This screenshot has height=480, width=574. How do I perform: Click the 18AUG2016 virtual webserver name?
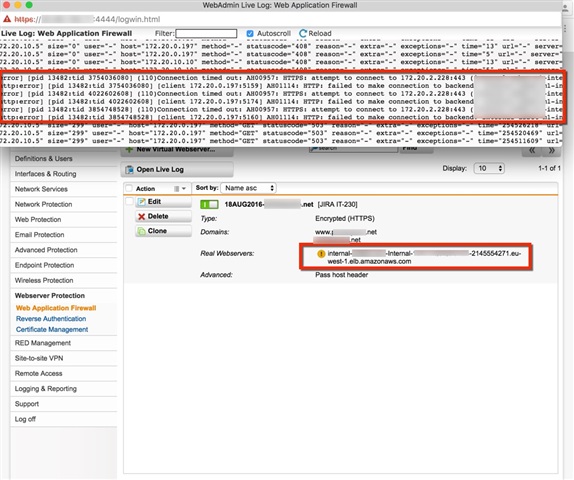(269, 204)
